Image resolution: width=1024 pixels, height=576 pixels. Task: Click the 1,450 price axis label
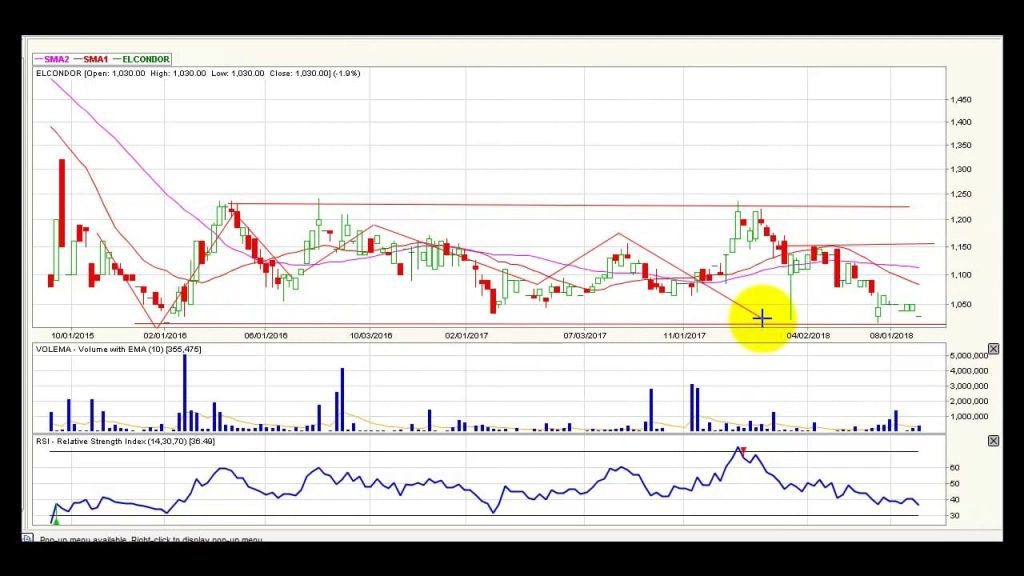961,100
